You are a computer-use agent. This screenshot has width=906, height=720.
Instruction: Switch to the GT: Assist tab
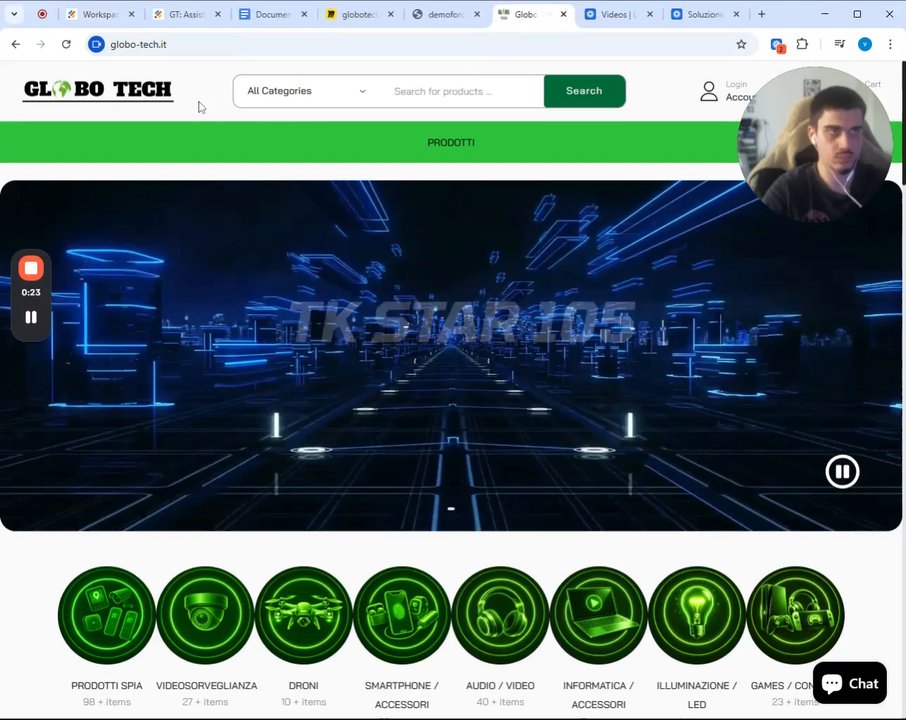[188, 14]
